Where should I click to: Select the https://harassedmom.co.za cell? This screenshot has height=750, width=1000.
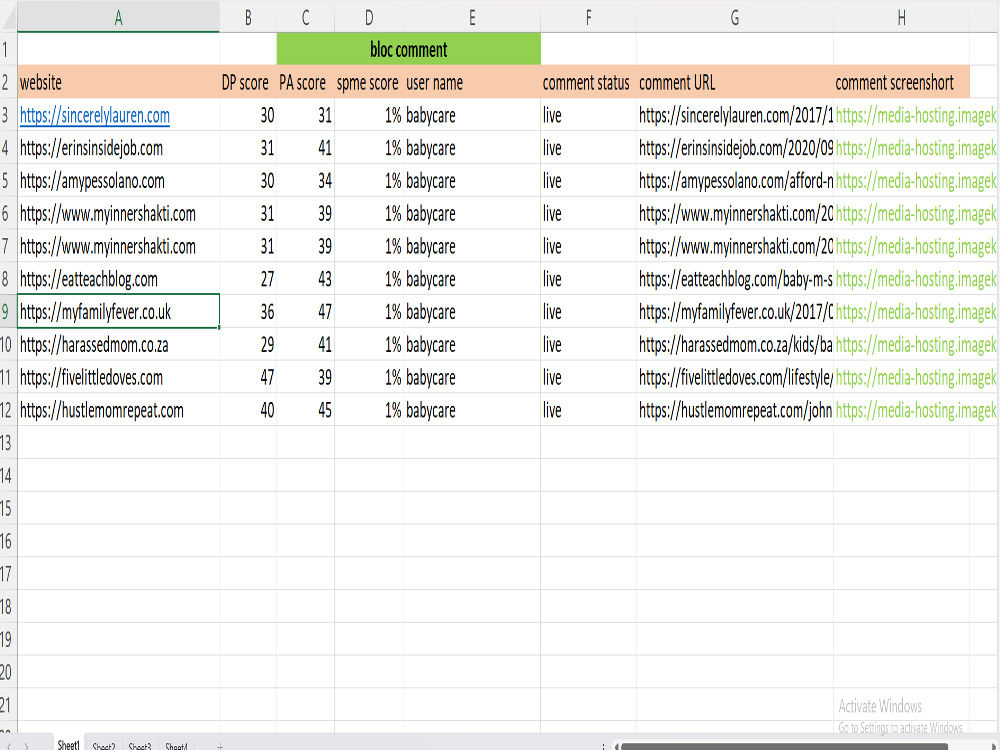118,345
